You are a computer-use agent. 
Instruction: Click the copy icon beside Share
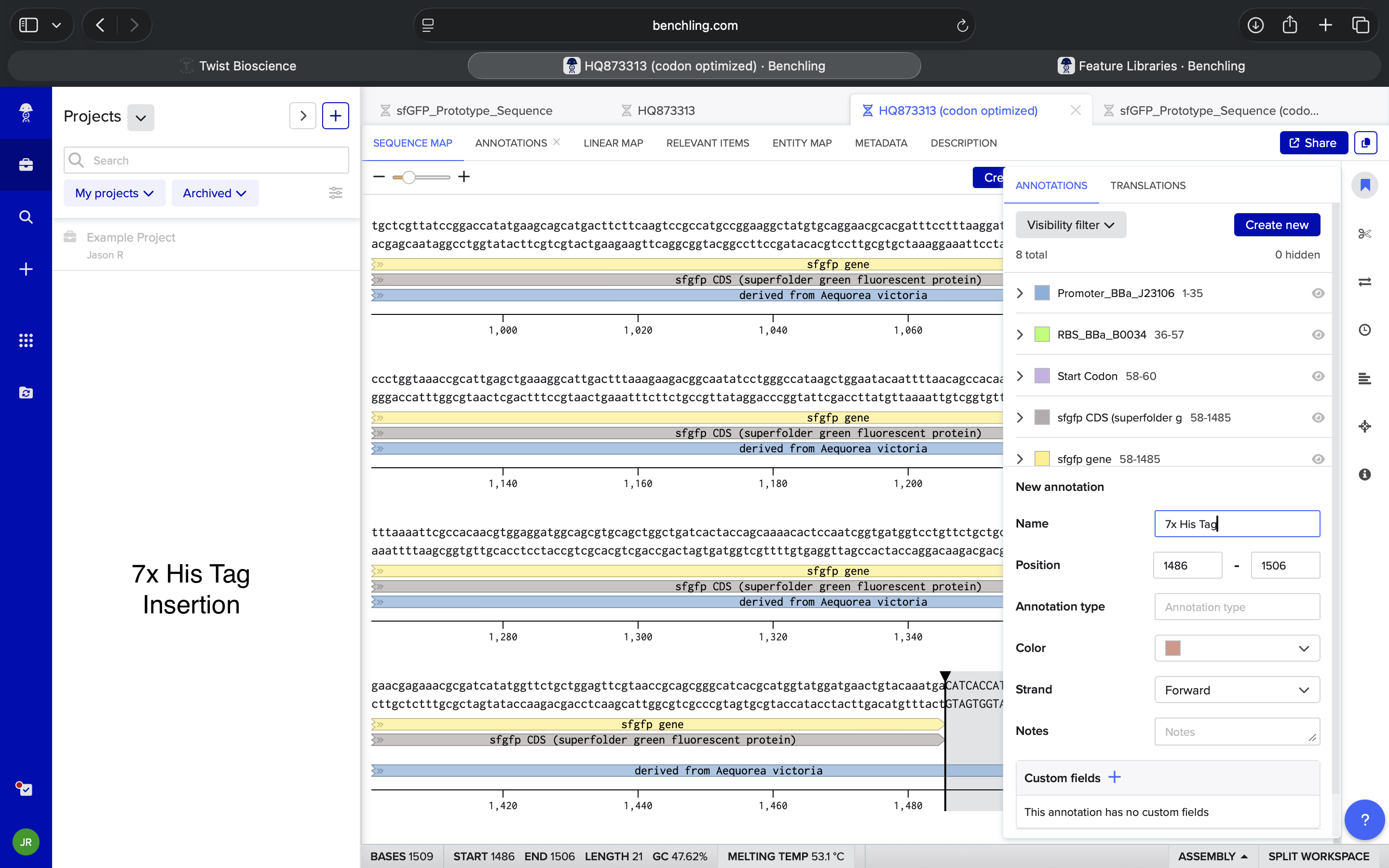point(1365,143)
